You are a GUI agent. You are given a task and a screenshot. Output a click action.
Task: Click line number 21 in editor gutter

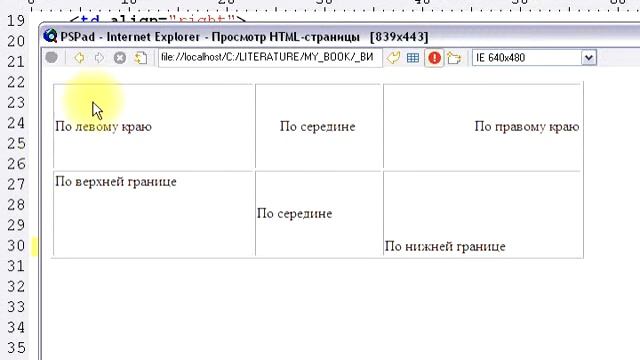(16, 62)
